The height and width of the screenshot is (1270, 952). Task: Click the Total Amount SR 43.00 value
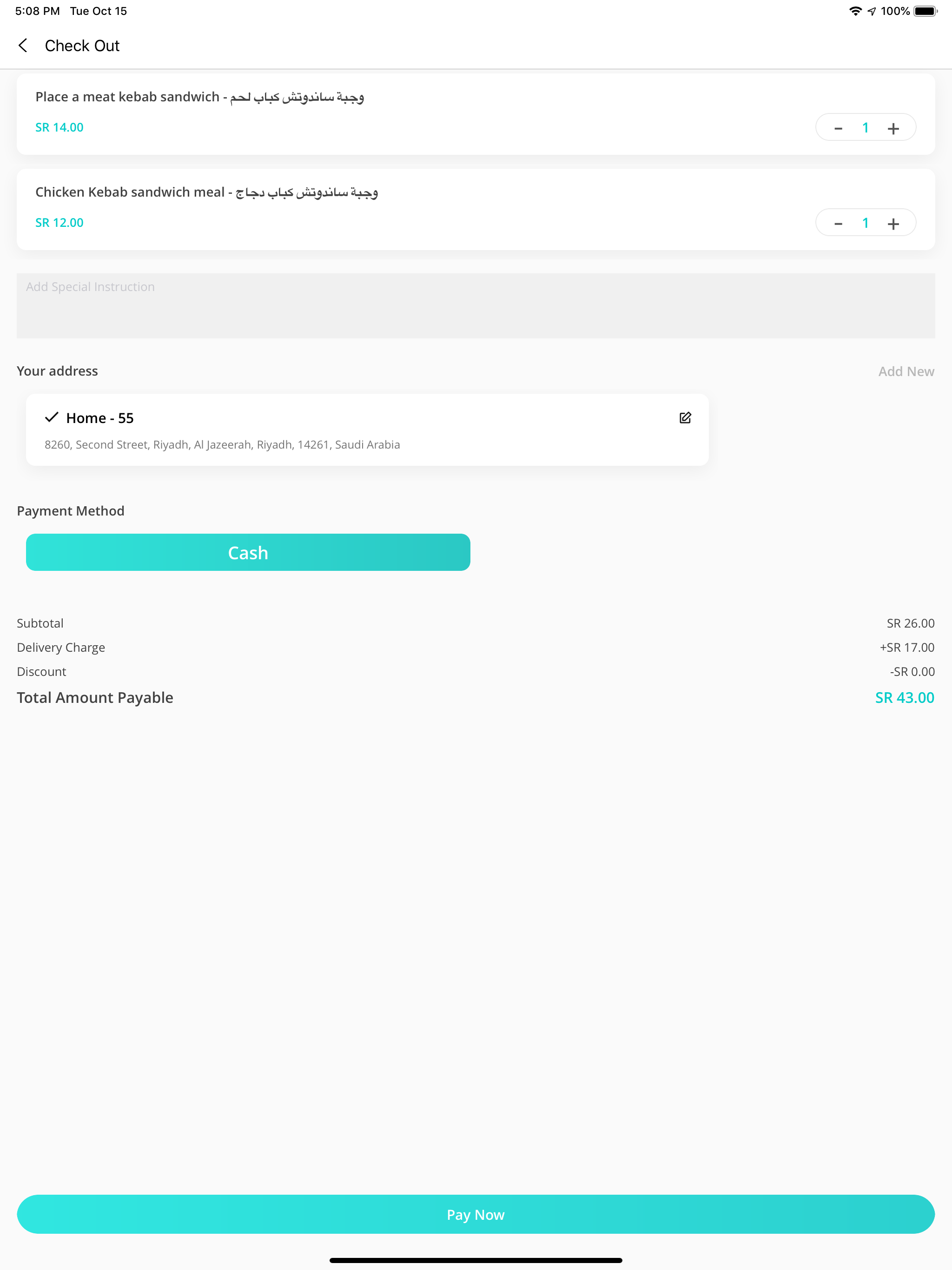(x=904, y=698)
